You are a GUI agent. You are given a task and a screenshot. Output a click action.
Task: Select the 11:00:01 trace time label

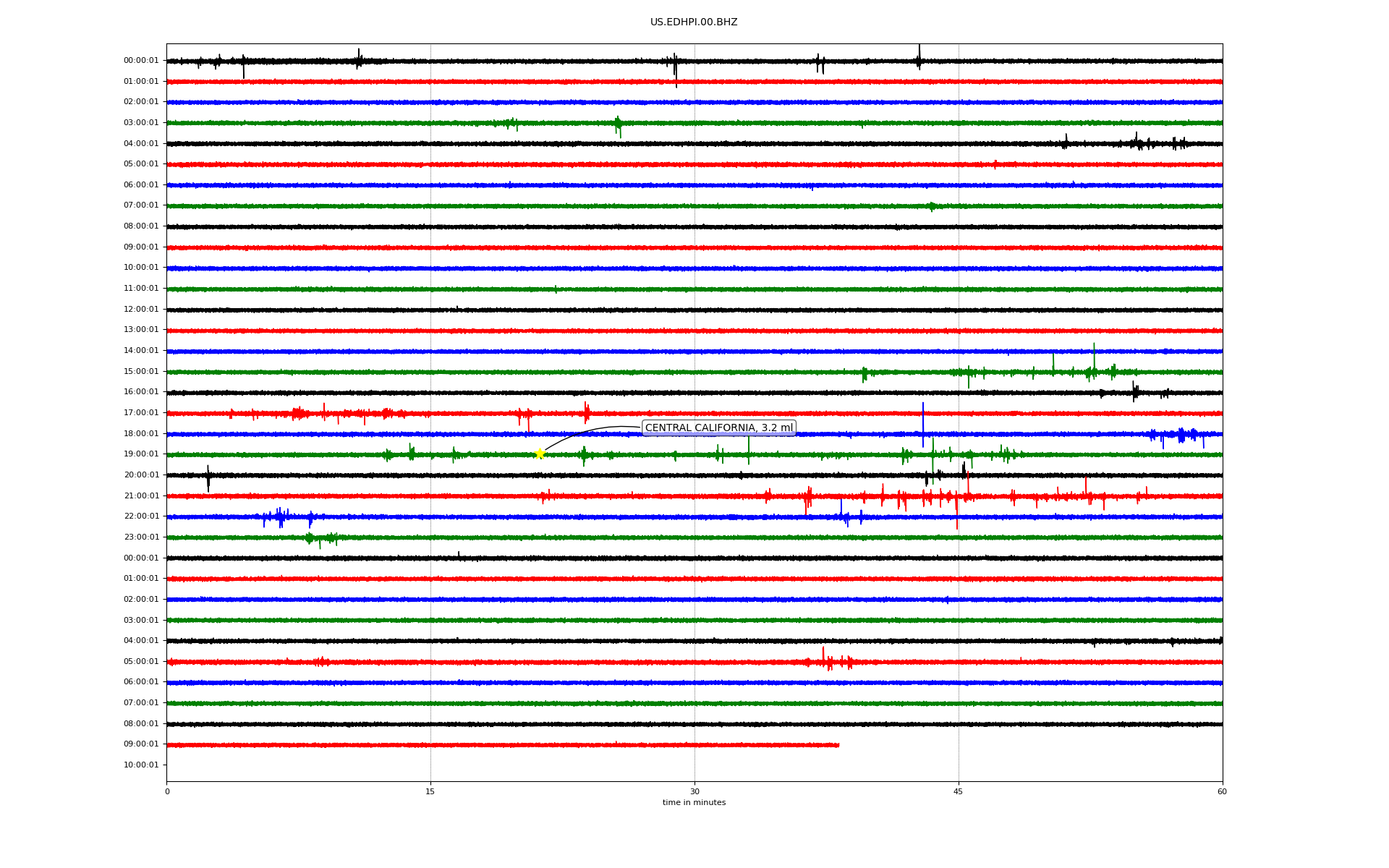pos(141,289)
